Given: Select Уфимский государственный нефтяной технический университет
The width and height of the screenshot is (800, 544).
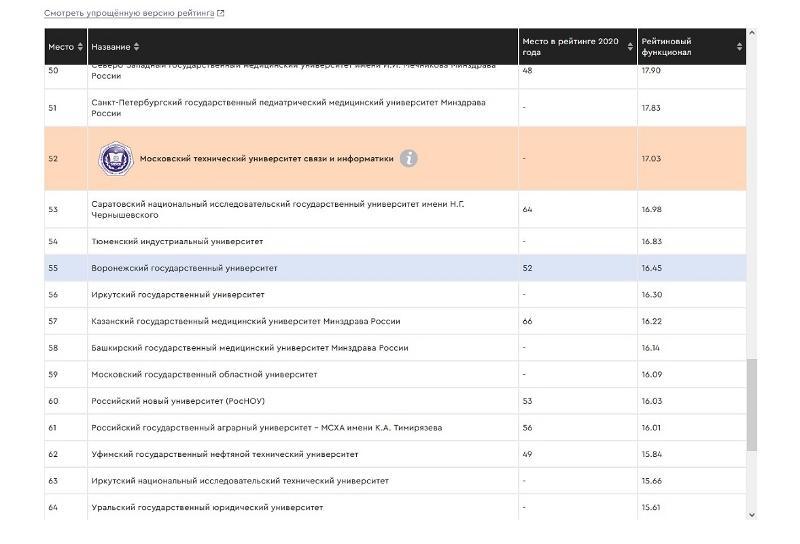Looking at the screenshot, I should [x=224, y=454].
